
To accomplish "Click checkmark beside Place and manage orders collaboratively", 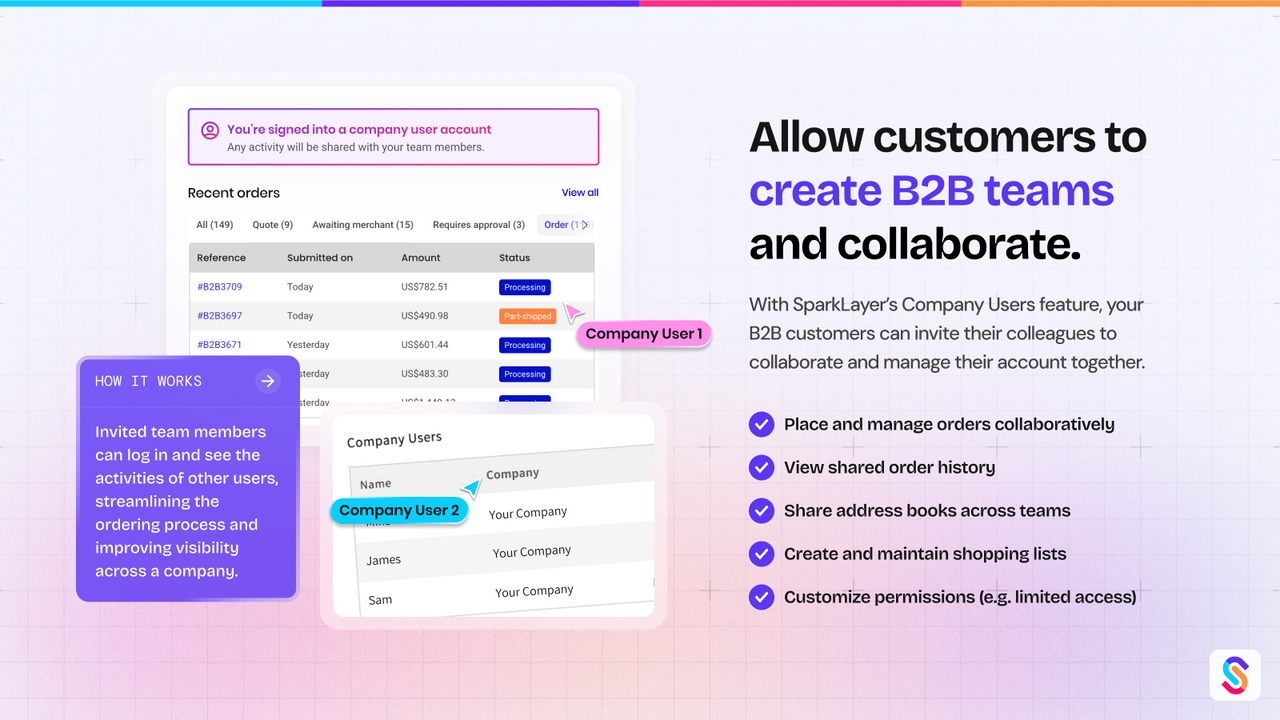I will [761, 424].
